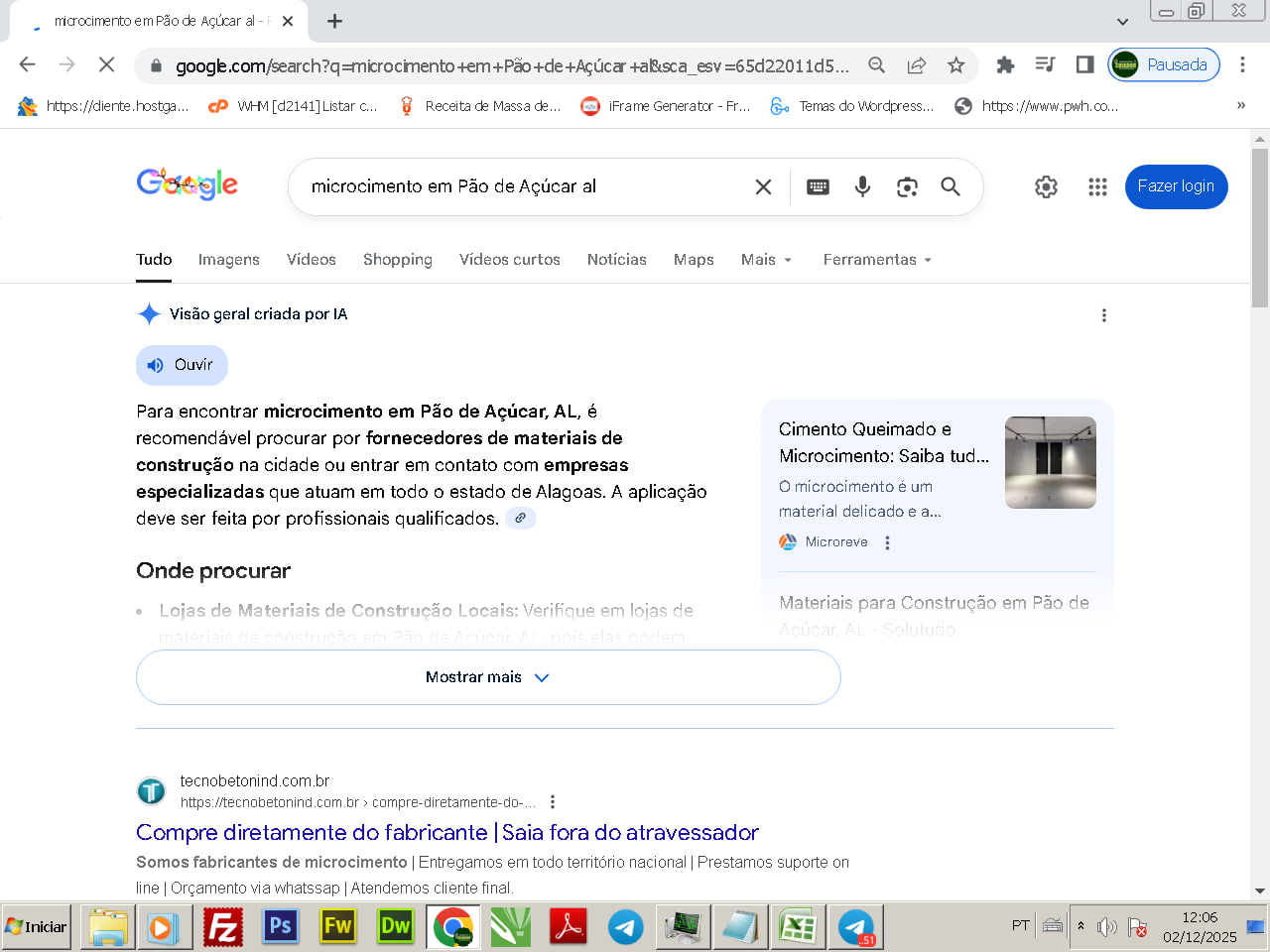
Task: Open Chrome extensions puzzle icon
Action: [x=1005, y=65]
